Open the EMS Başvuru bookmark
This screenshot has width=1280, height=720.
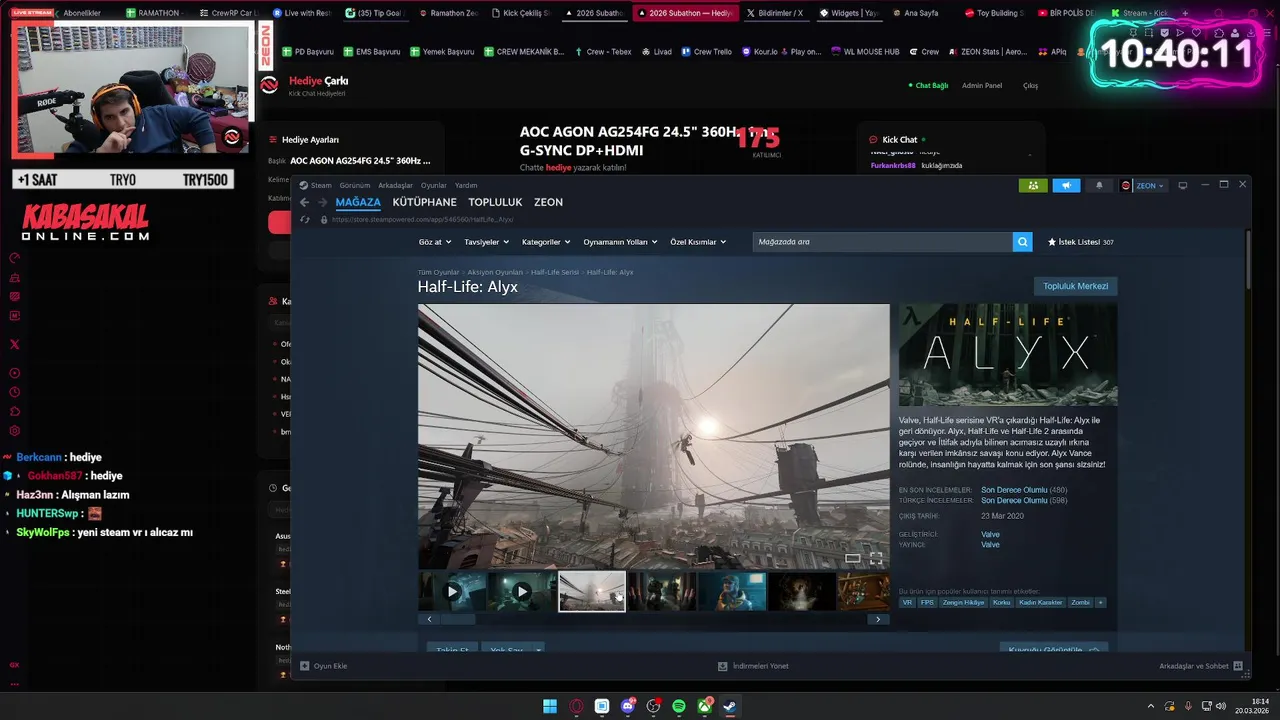pyautogui.click(x=371, y=51)
